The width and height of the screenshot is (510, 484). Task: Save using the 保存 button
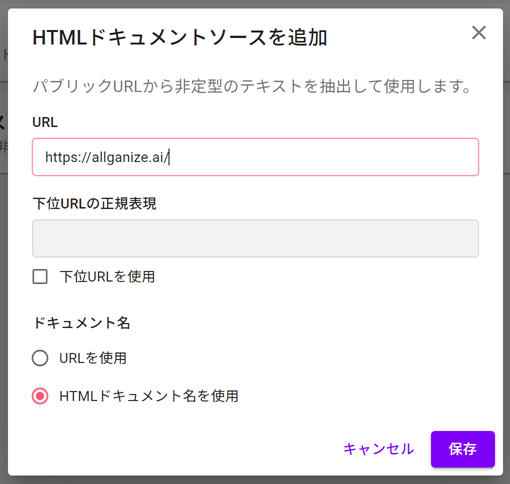tap(463, 449)
